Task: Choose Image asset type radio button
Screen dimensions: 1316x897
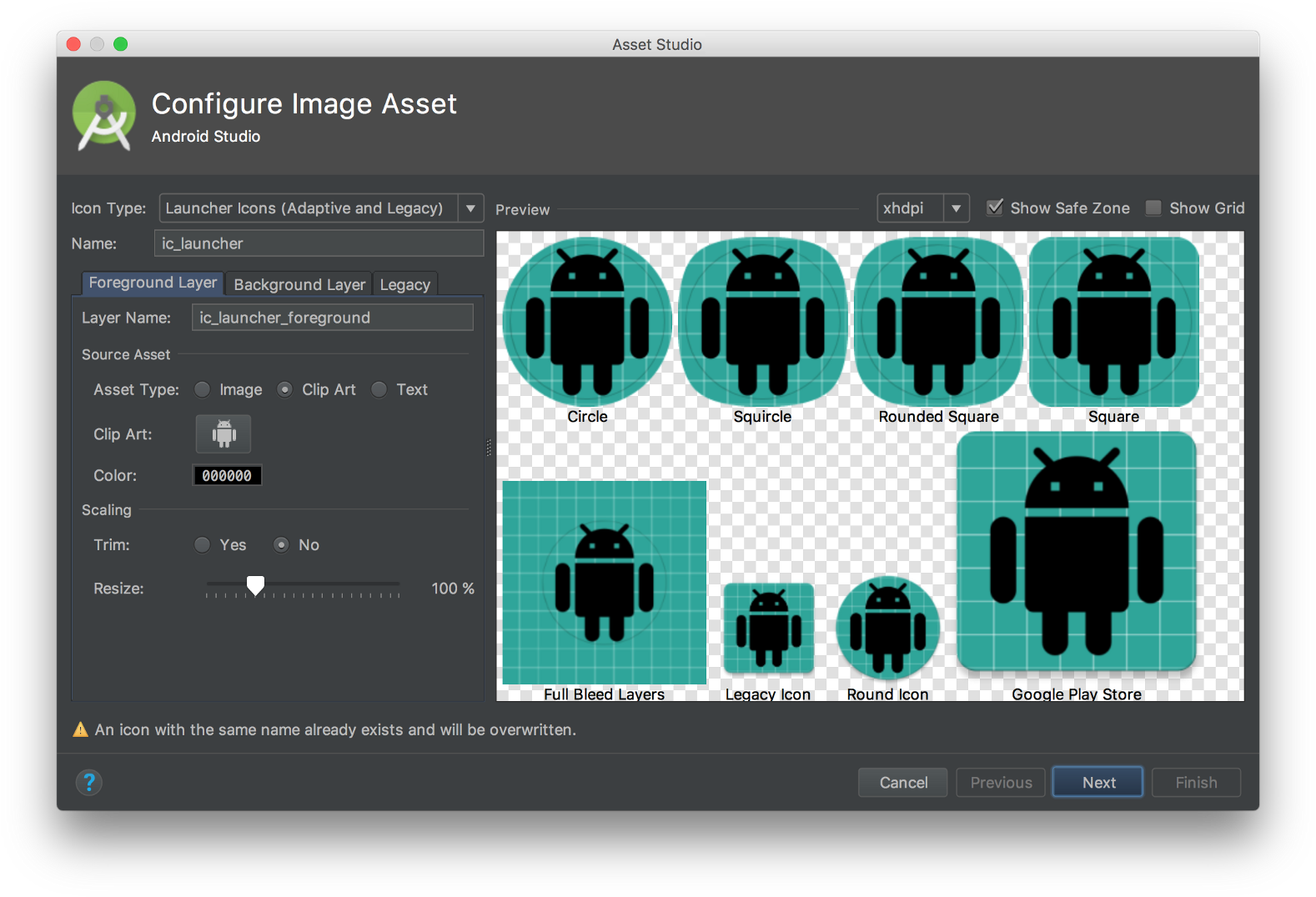Action: (x=203, y=389)
